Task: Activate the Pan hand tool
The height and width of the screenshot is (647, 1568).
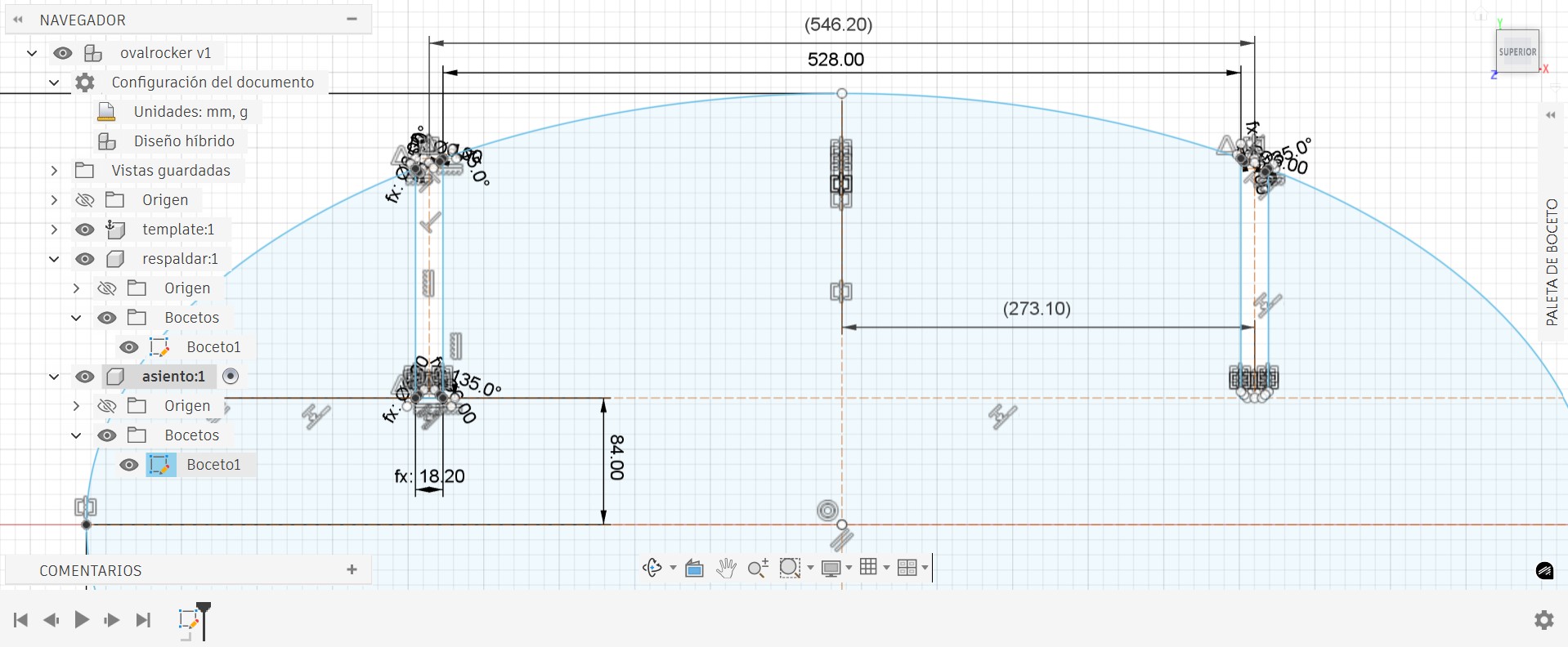Action: 726,568
